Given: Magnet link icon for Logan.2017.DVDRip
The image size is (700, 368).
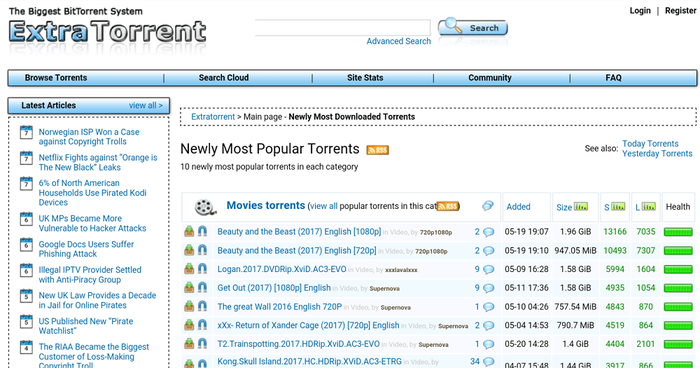Looking at the screenshot, I should [202, 269].
